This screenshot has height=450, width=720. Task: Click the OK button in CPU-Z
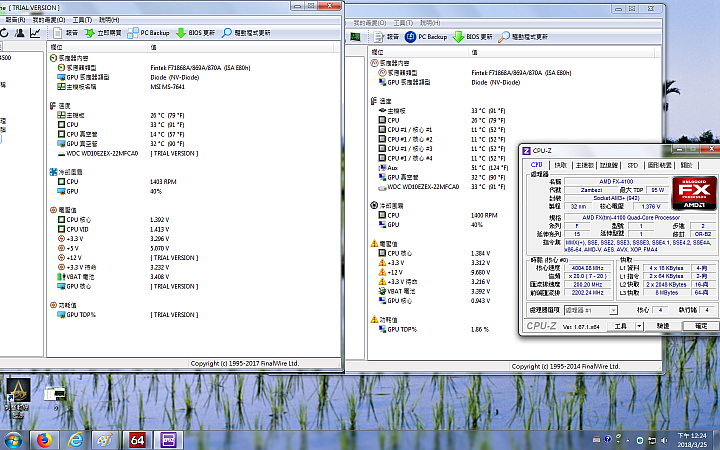coord(701,326)
